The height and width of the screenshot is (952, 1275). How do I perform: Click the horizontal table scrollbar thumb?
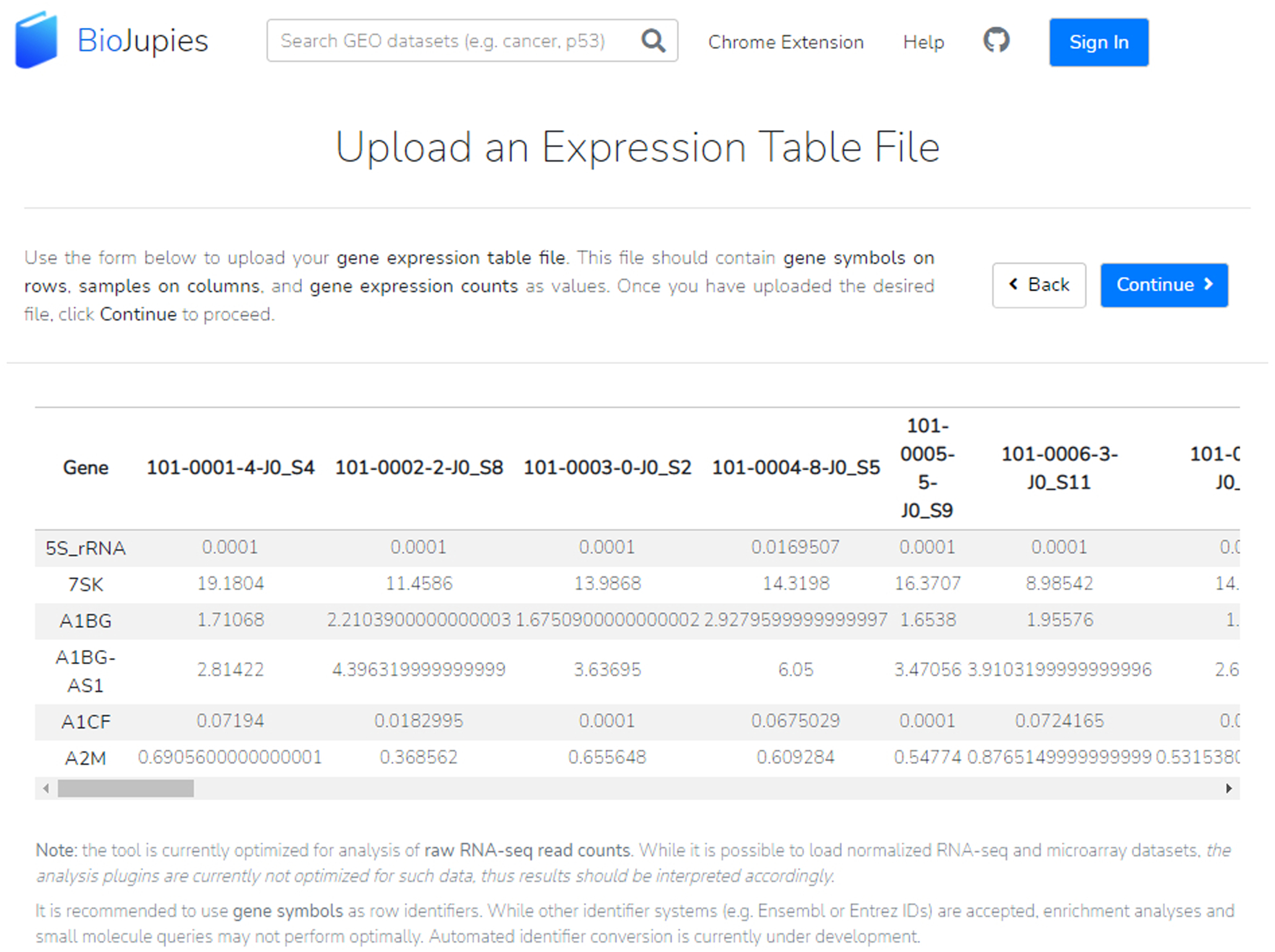point(126,788)
